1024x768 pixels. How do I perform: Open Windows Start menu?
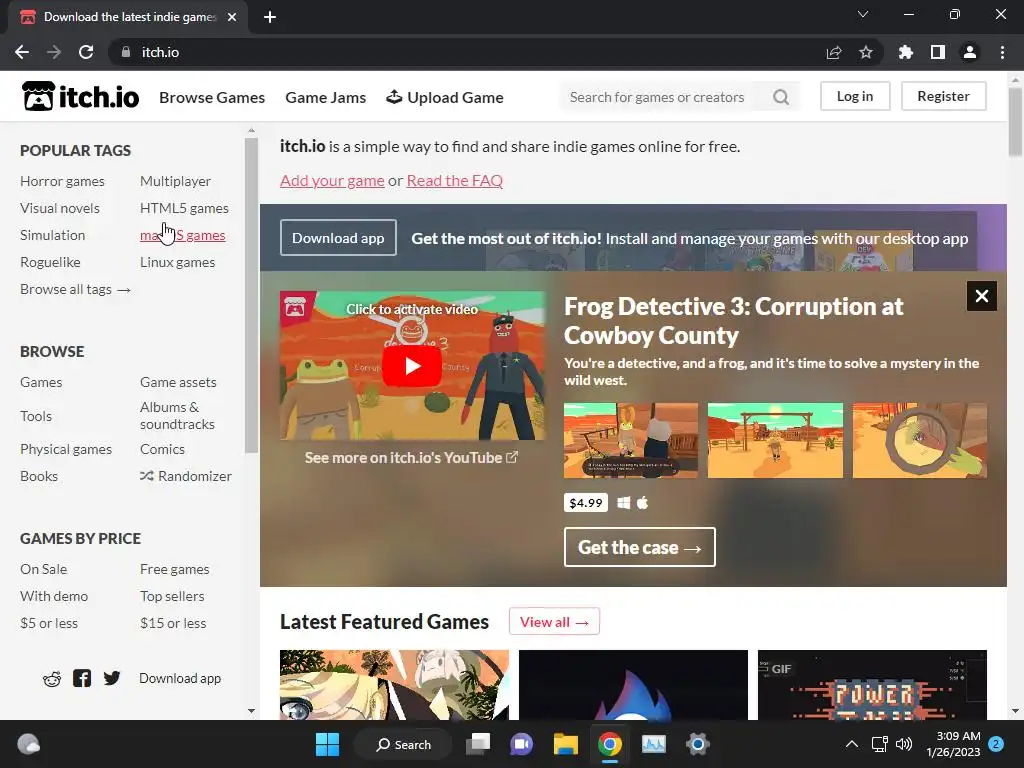[x=327, y=744]
